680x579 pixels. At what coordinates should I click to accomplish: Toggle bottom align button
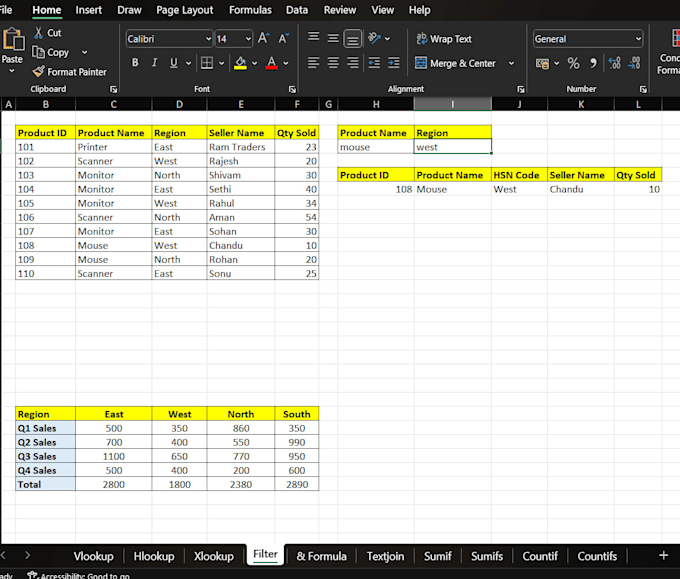(353, 39)
